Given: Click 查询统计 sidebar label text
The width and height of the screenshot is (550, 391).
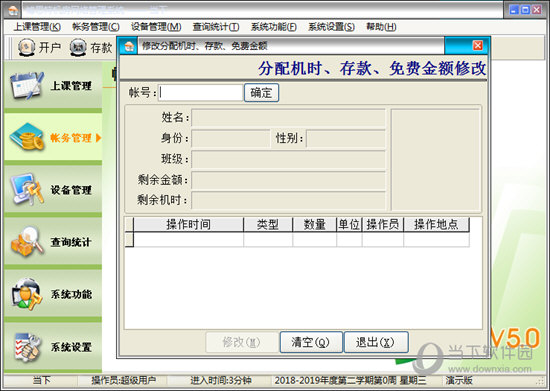Looking at the screenshot, I should 71,242.
